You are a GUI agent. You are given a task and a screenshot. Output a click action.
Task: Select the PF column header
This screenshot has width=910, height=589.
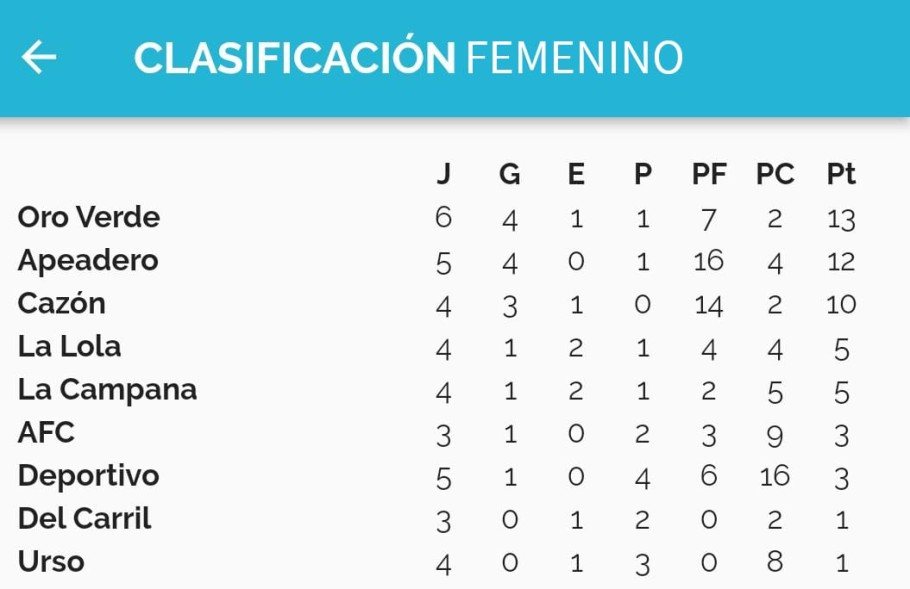(x=709, y=174)
